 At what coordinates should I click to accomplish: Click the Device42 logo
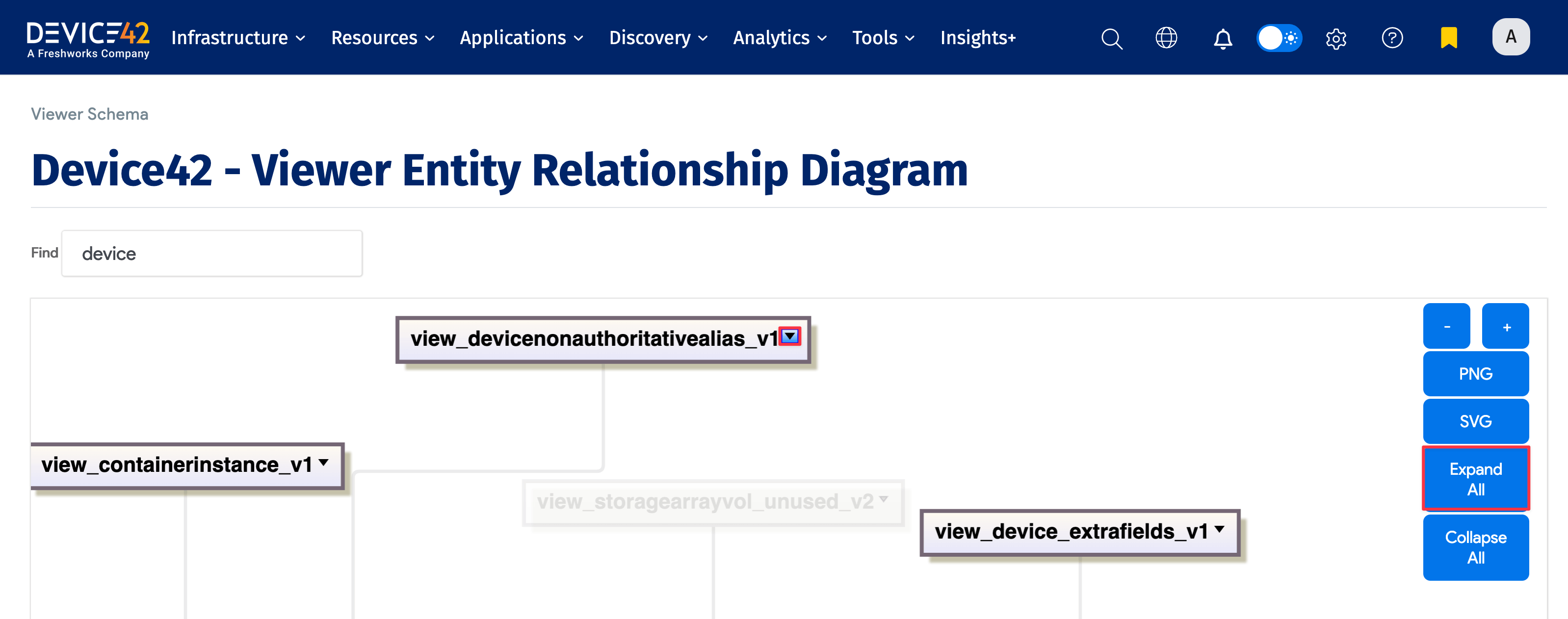tap(88, 39)
